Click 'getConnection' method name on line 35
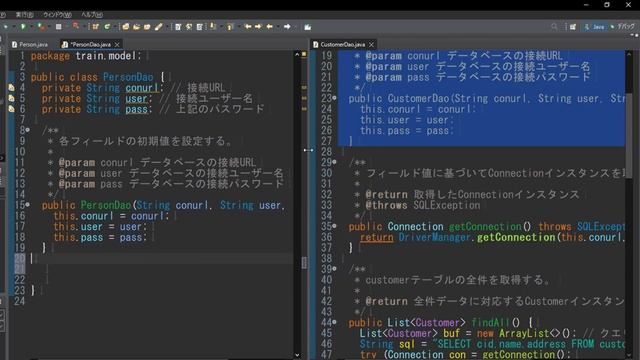The height and width of the screenshot is (360, 640). [485, 226]
